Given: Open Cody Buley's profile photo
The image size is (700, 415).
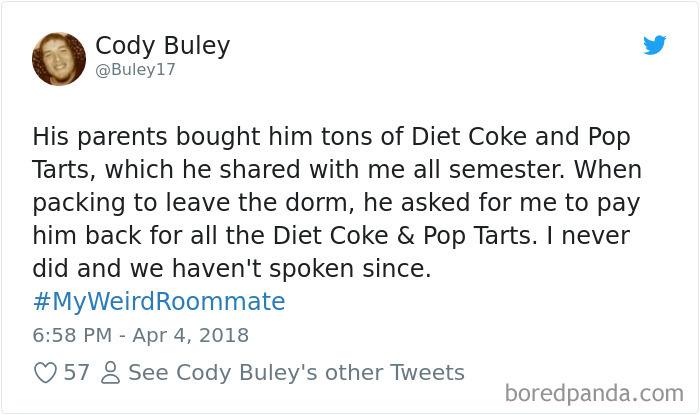Looking at the screenshot, I should (59, 59).
